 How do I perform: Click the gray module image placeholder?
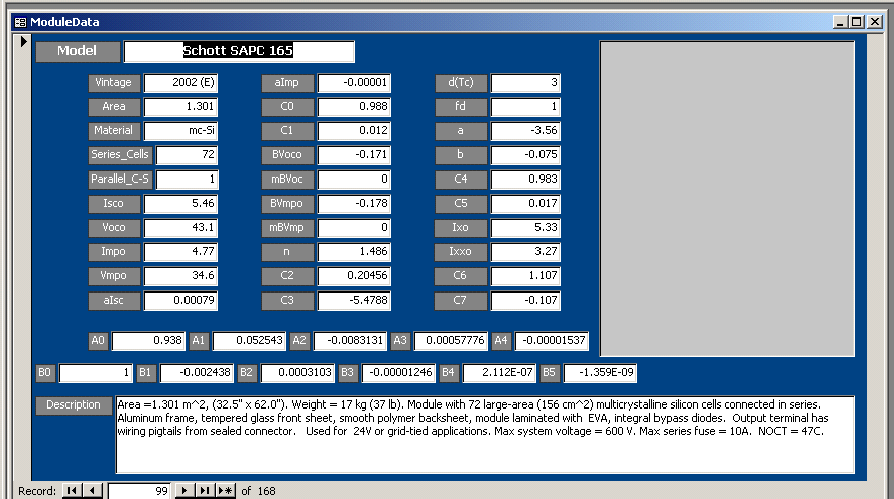[x=728, y=198]
